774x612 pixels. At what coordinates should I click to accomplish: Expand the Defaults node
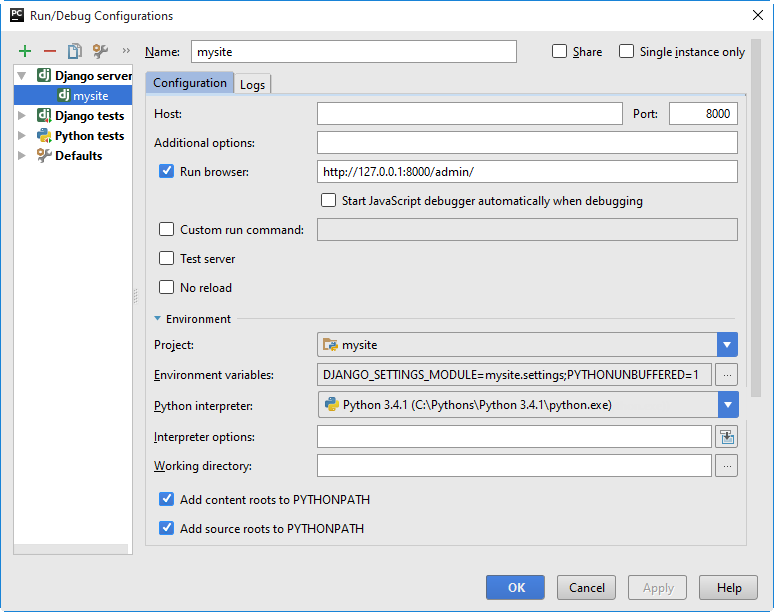pos(22,155)
